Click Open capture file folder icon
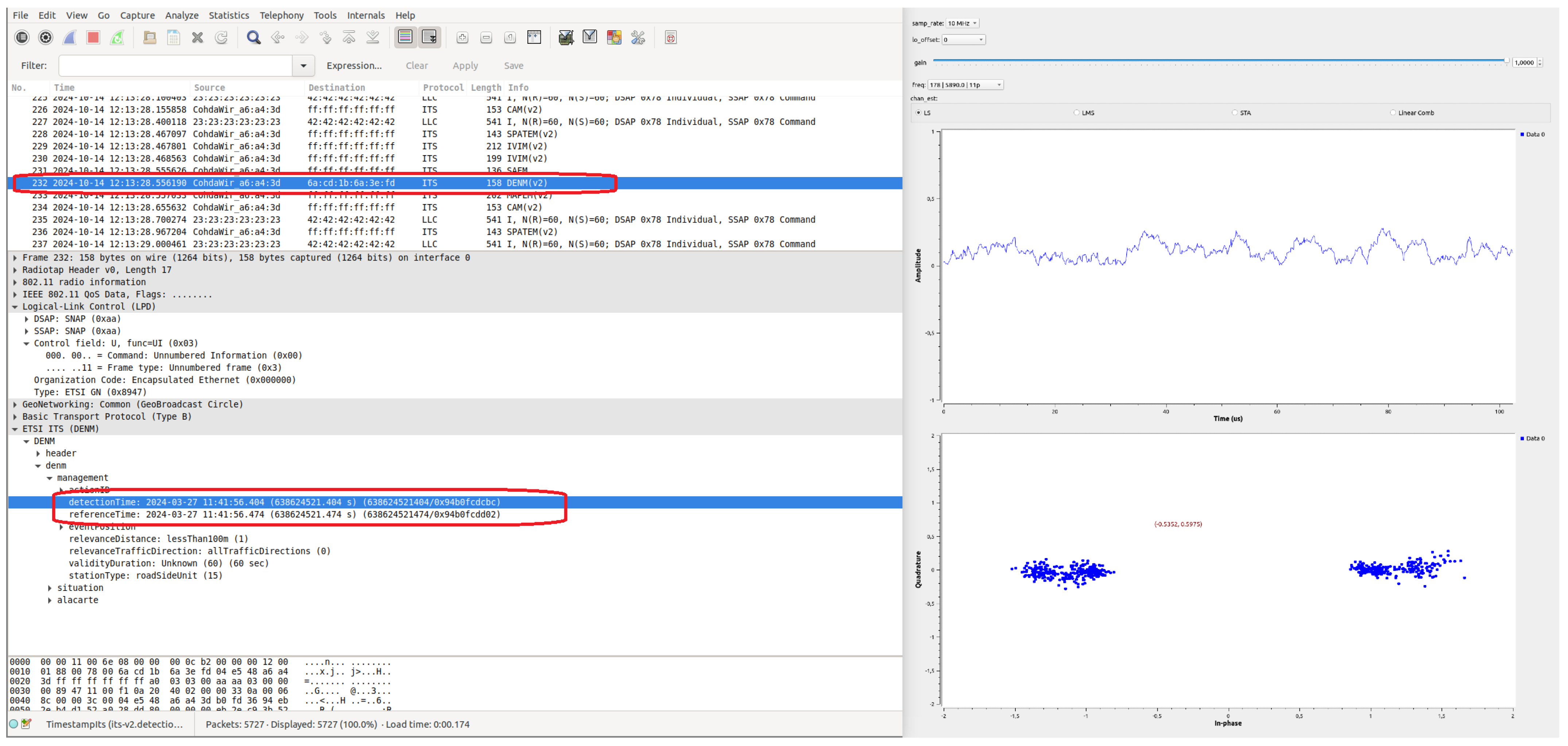The image size is (1568, 746). 149,38
